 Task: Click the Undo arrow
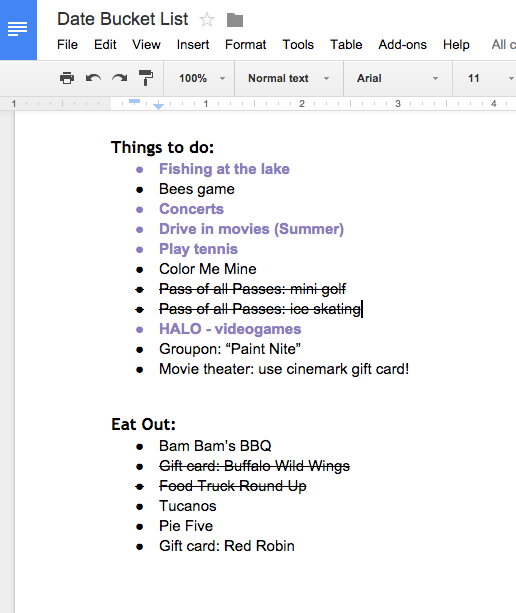click(x=93, y=78)
